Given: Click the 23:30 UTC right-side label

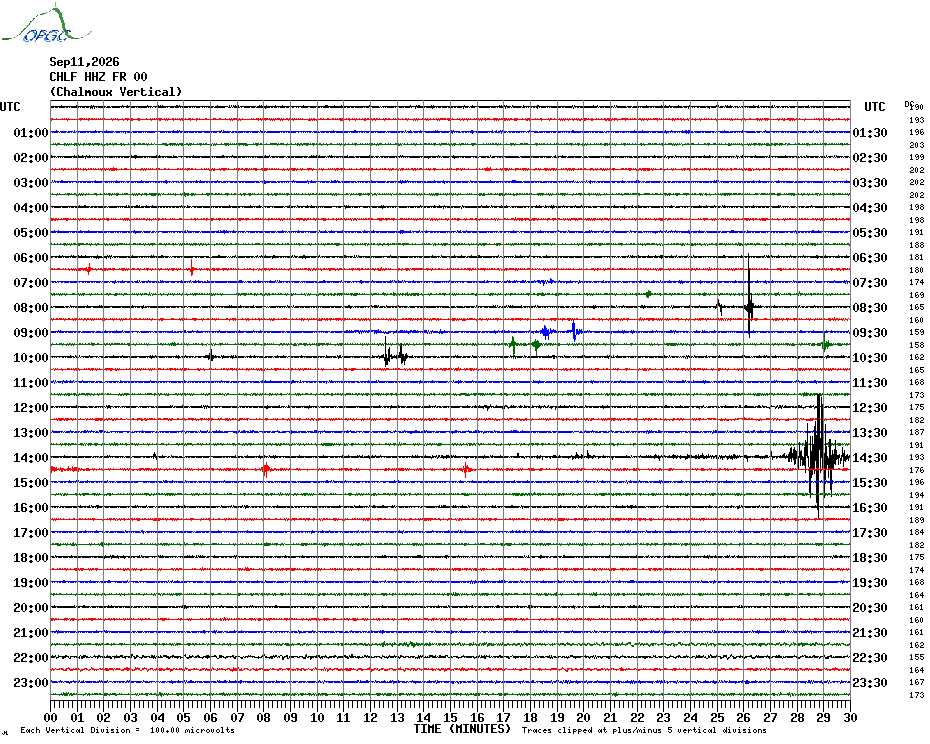Looking at the screenshot, I should [870, 682].
